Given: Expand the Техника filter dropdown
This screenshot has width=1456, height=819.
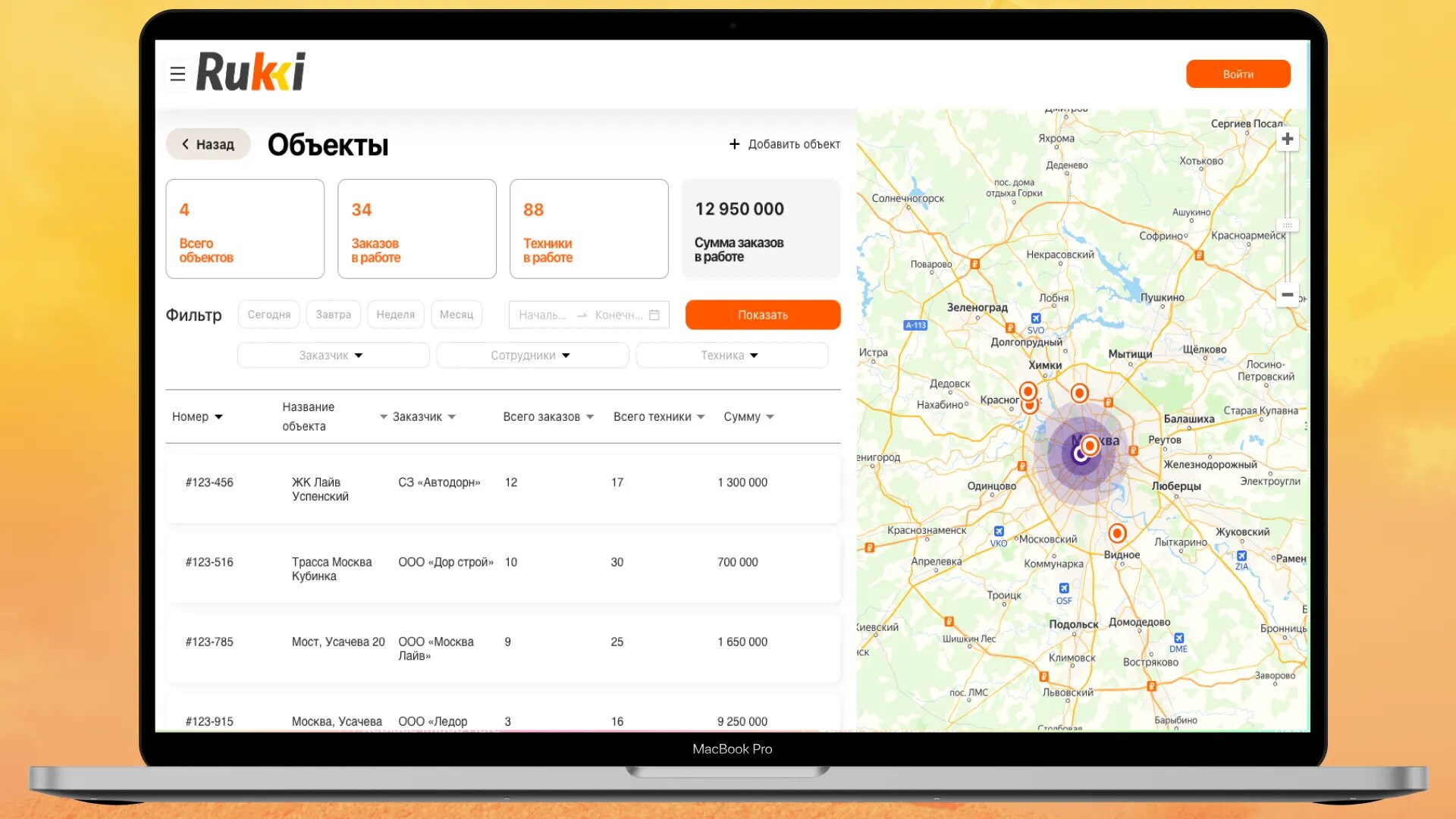Looking at the screenshot, I should click(x=731, y=355).
